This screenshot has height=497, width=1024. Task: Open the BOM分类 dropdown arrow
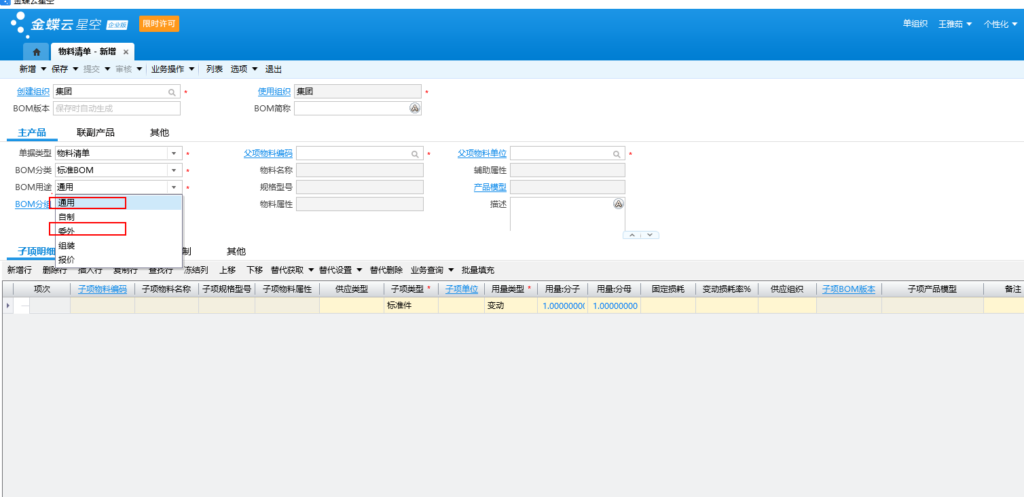click(x=174, y=170)
